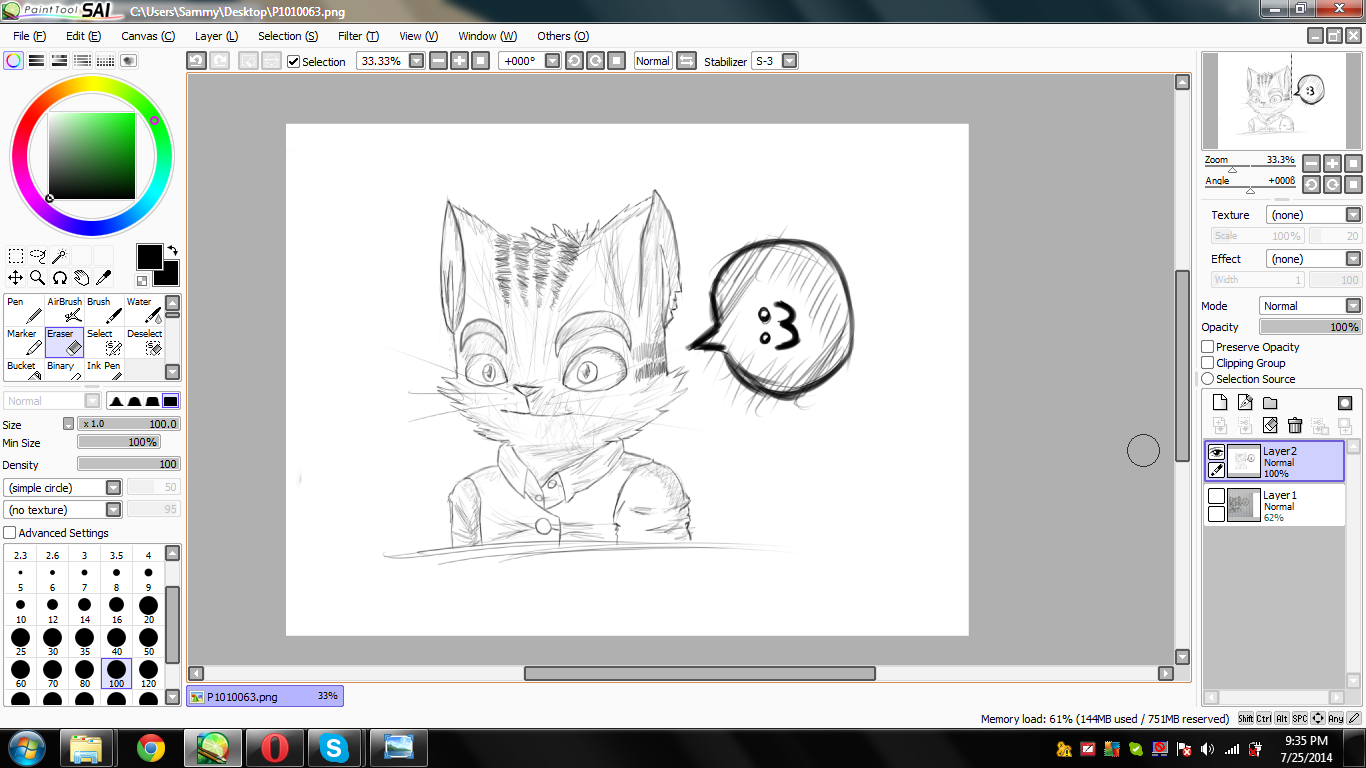Toggle the RGB slider panel button
Image resolution: width=1366 pixels, height=768 pixels.
[37, 61]
